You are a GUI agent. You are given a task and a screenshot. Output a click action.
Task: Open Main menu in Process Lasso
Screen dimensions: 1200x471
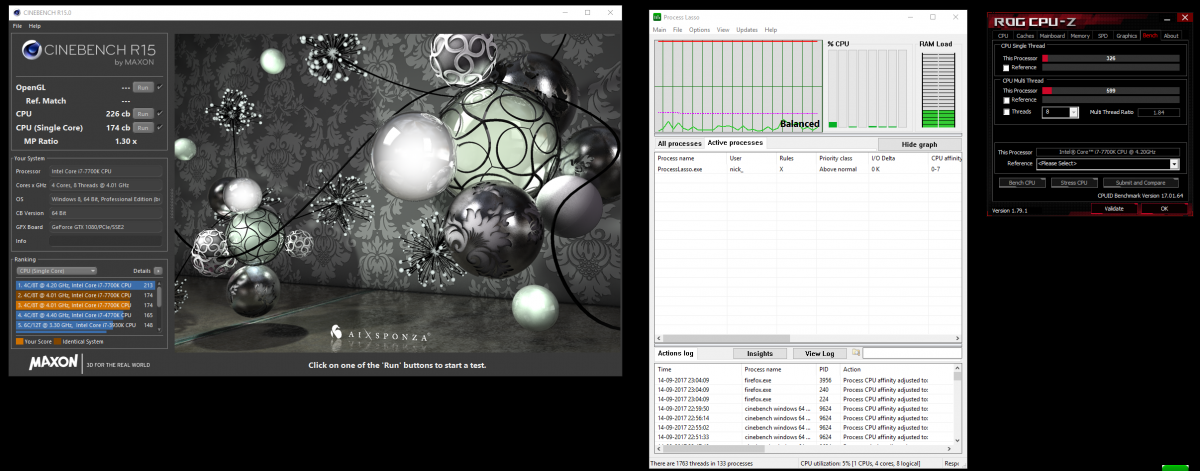[659, 30]
